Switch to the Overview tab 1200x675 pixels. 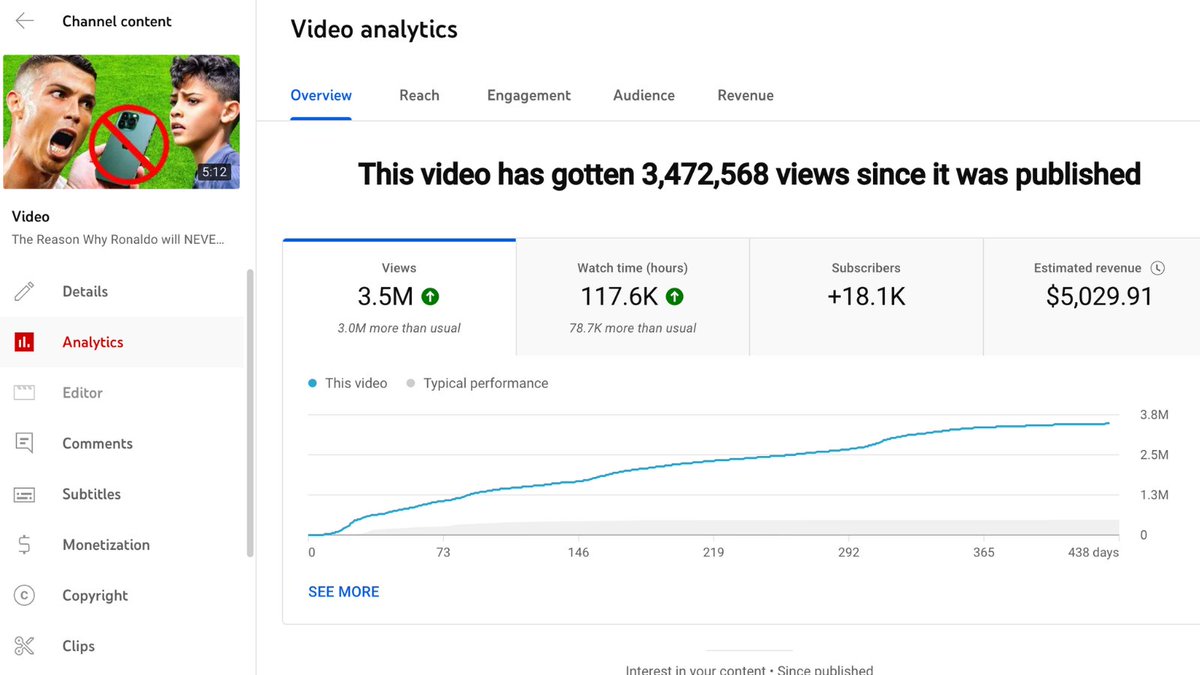321,95
